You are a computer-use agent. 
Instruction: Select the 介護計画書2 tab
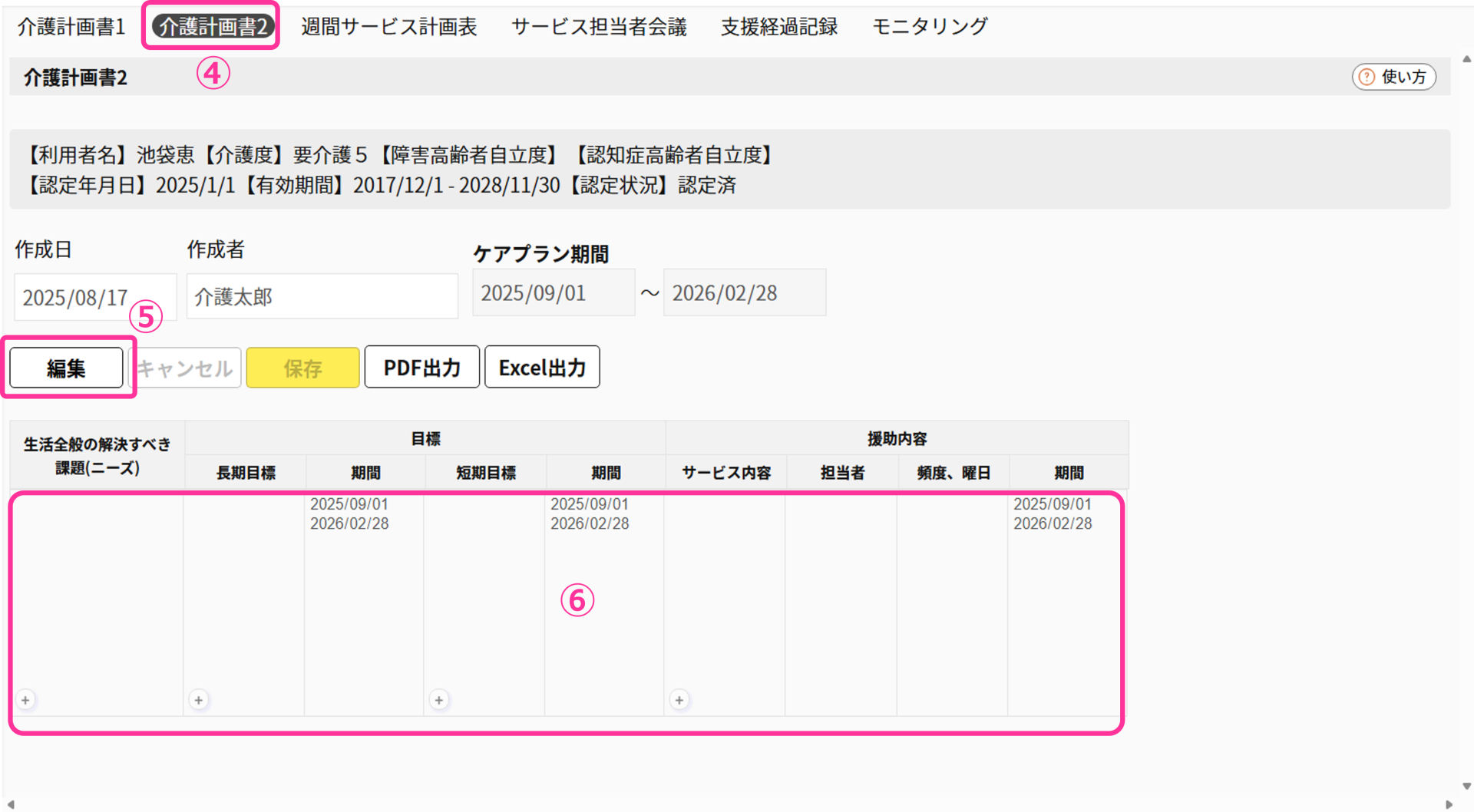(x=212, y=27)
